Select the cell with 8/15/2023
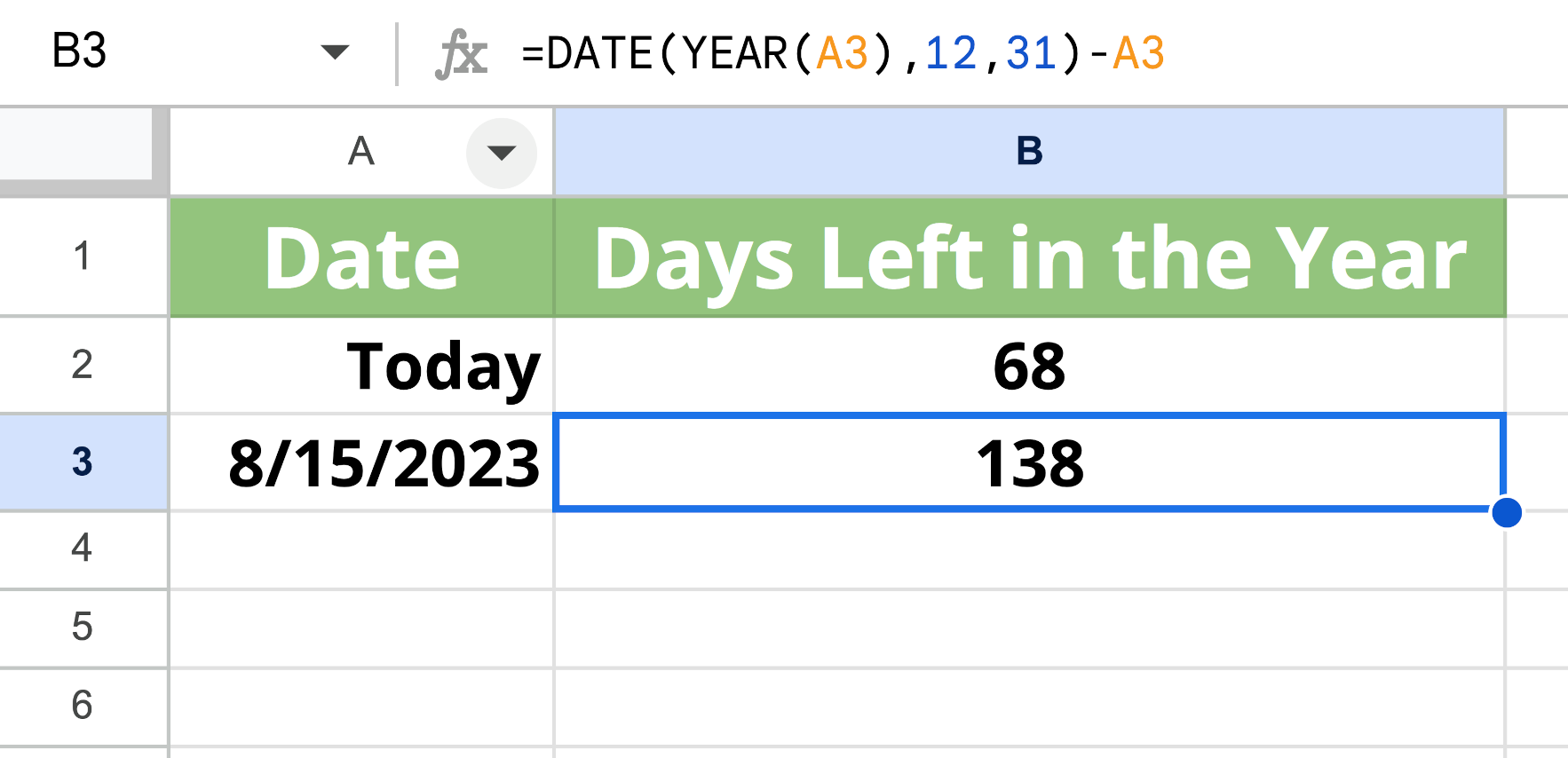Image resolution: width=1568 pixels, height=758 pixels. pyautogui.click(x=362, y=462)
